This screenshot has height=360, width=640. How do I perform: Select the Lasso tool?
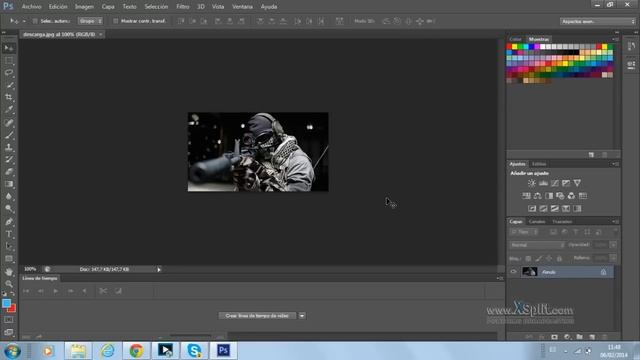point(9,73)
